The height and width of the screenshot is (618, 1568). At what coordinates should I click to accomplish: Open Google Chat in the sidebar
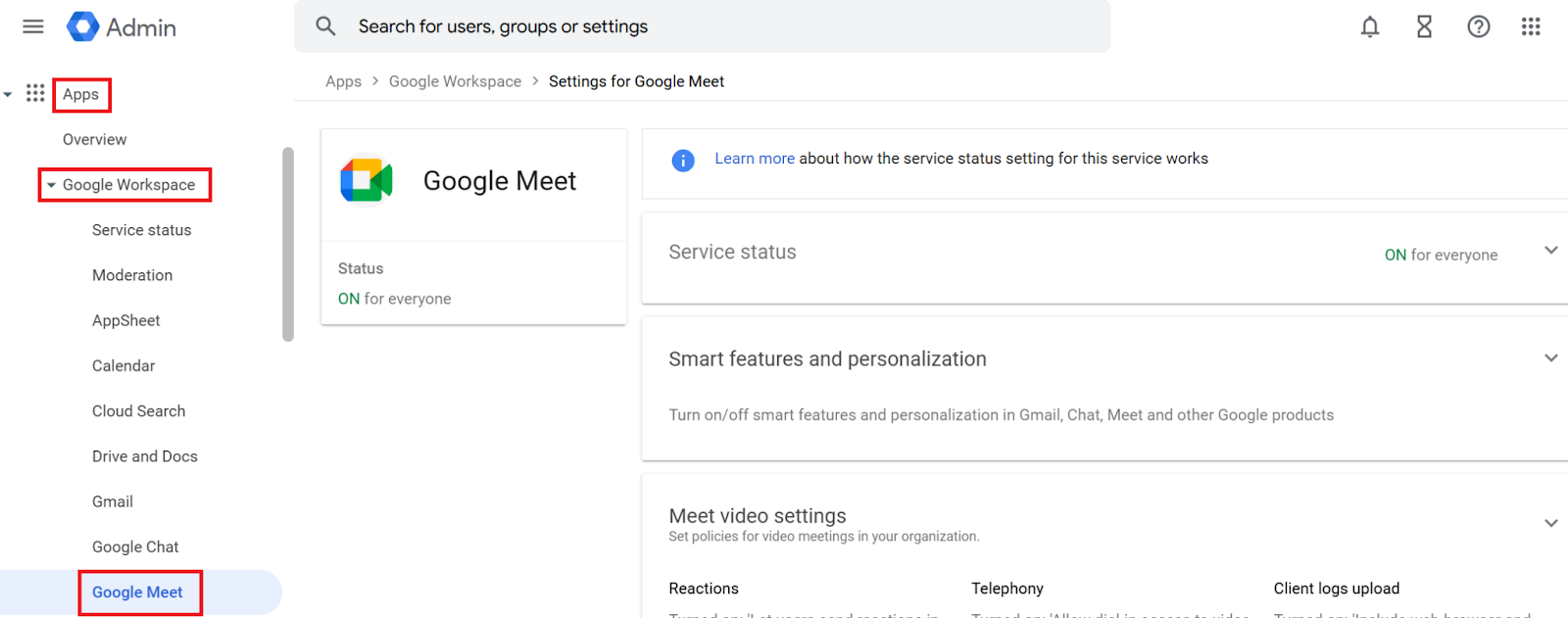[135, 547]
